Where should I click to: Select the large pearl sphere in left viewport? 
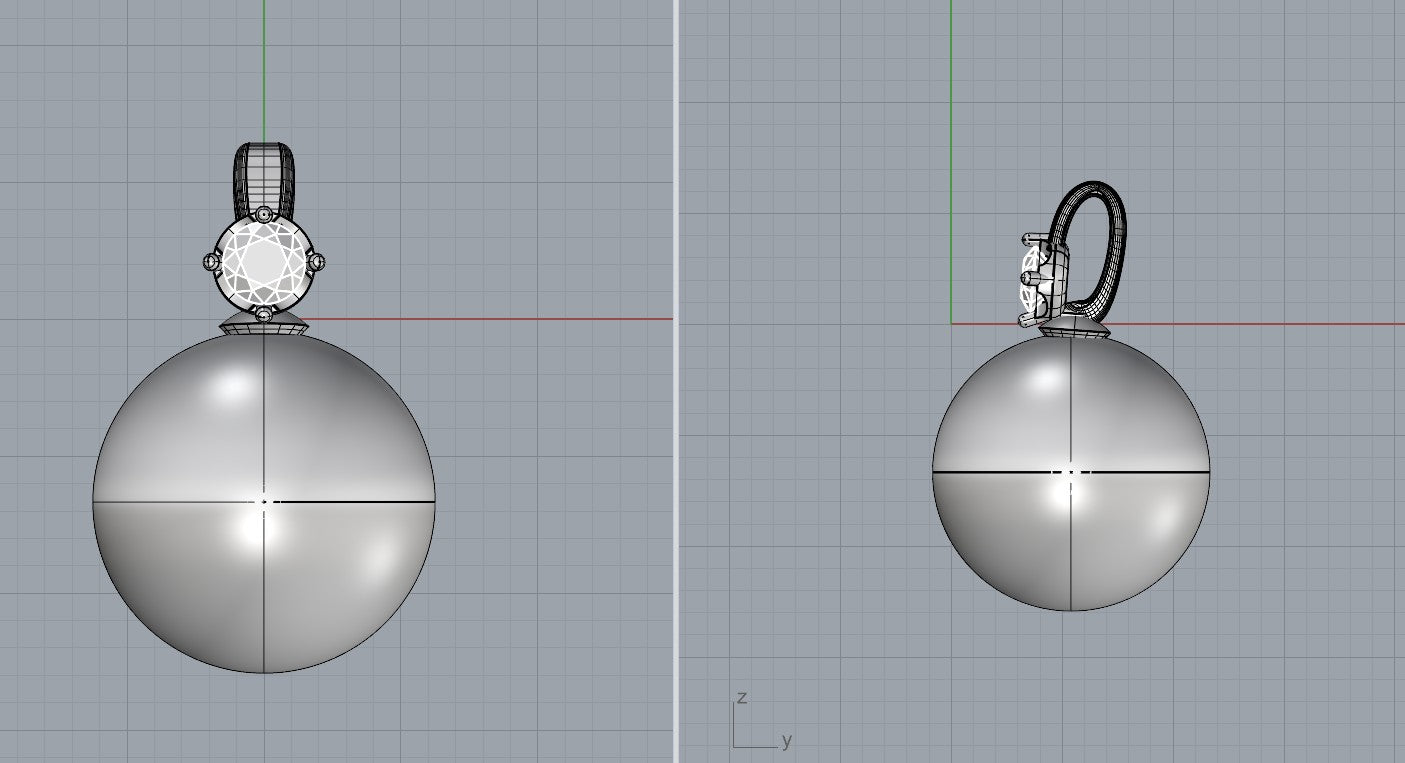pos(264,503)
